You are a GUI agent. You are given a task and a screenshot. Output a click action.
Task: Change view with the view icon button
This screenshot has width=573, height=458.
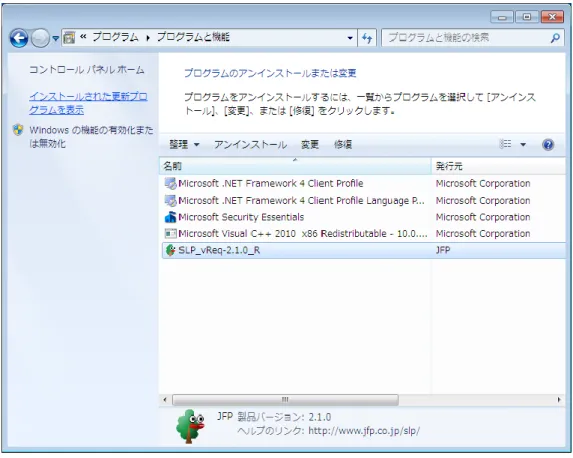[505, 144]
